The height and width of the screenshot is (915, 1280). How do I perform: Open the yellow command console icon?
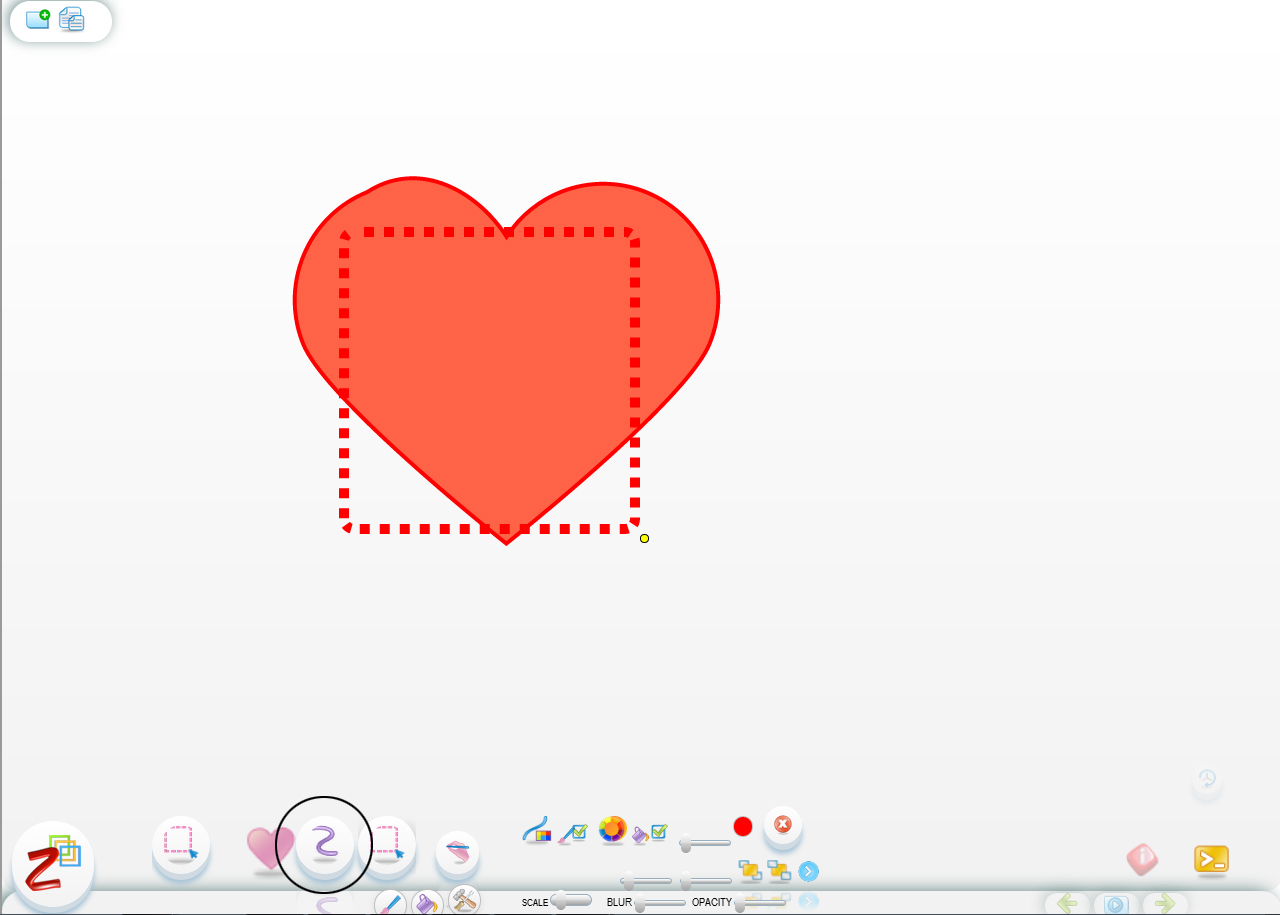(x=1210, y=859)
